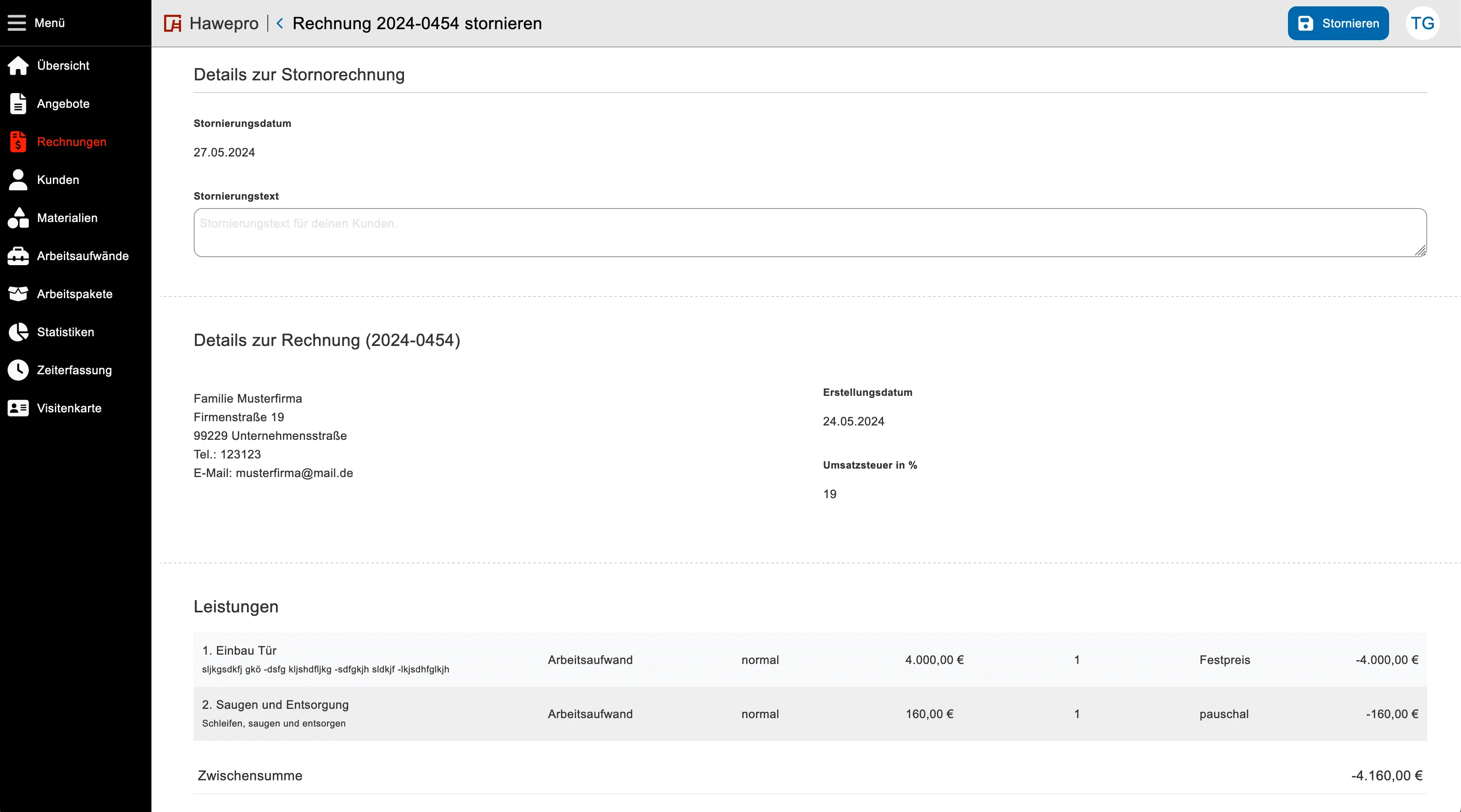This screenshot has width=1461, height=812.
Task: Click the Umsatzsteuer value 19
Action: 830,494
